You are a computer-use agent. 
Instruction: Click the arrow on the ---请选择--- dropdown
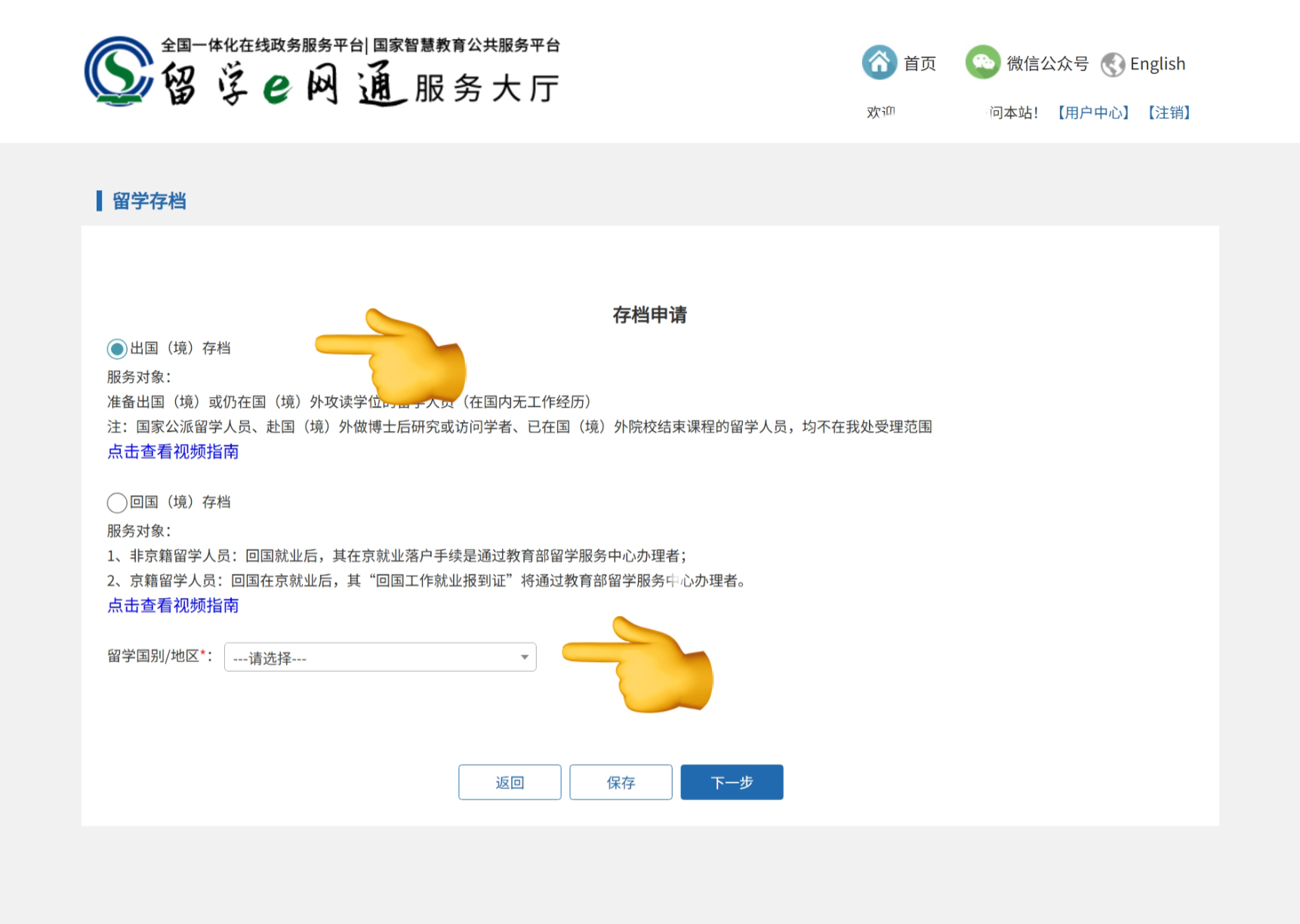pos(524,658)
